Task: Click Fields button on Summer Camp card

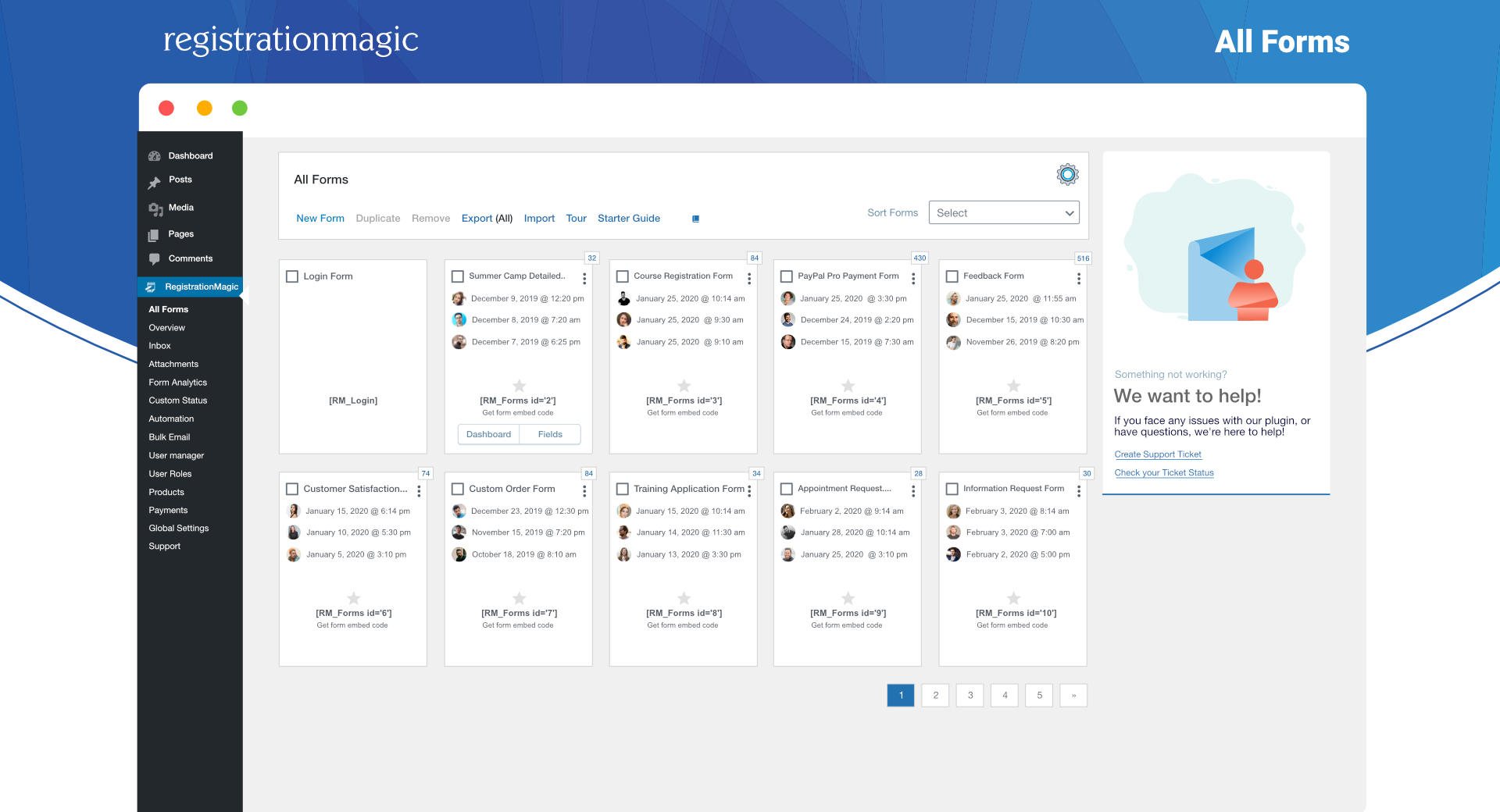Action: [x=550, y=434]
